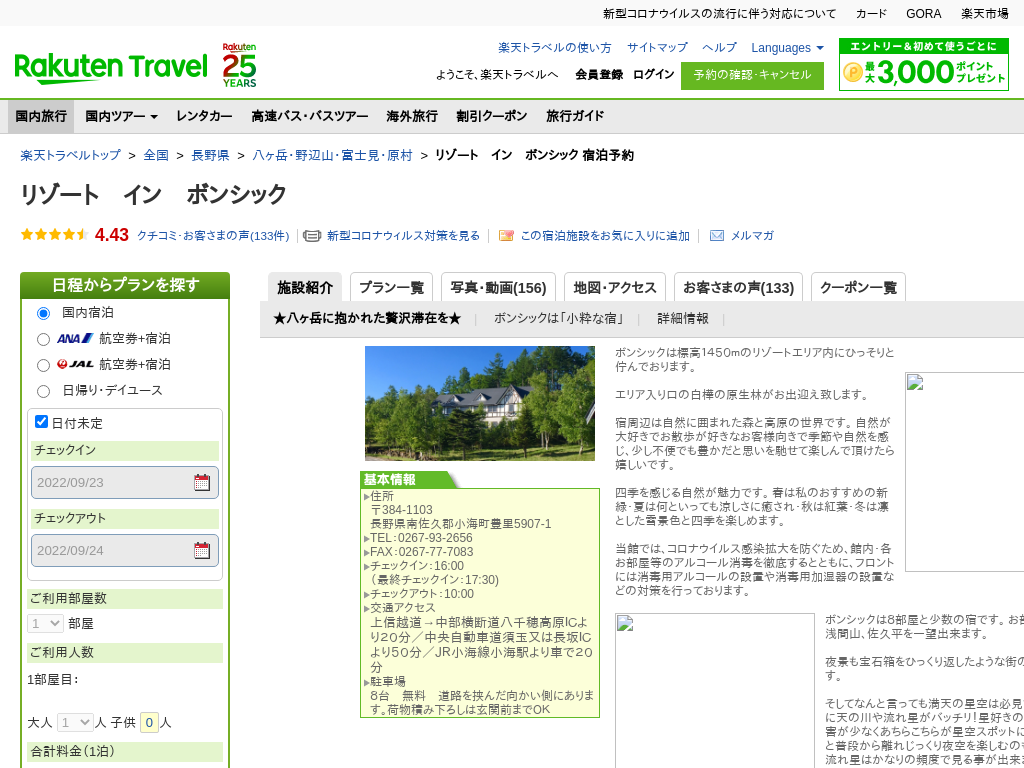1024x768 pixels.
Task: Open 海外旅行 in the navigation bar
Action: pyautogui.click(x=412, y=116)
